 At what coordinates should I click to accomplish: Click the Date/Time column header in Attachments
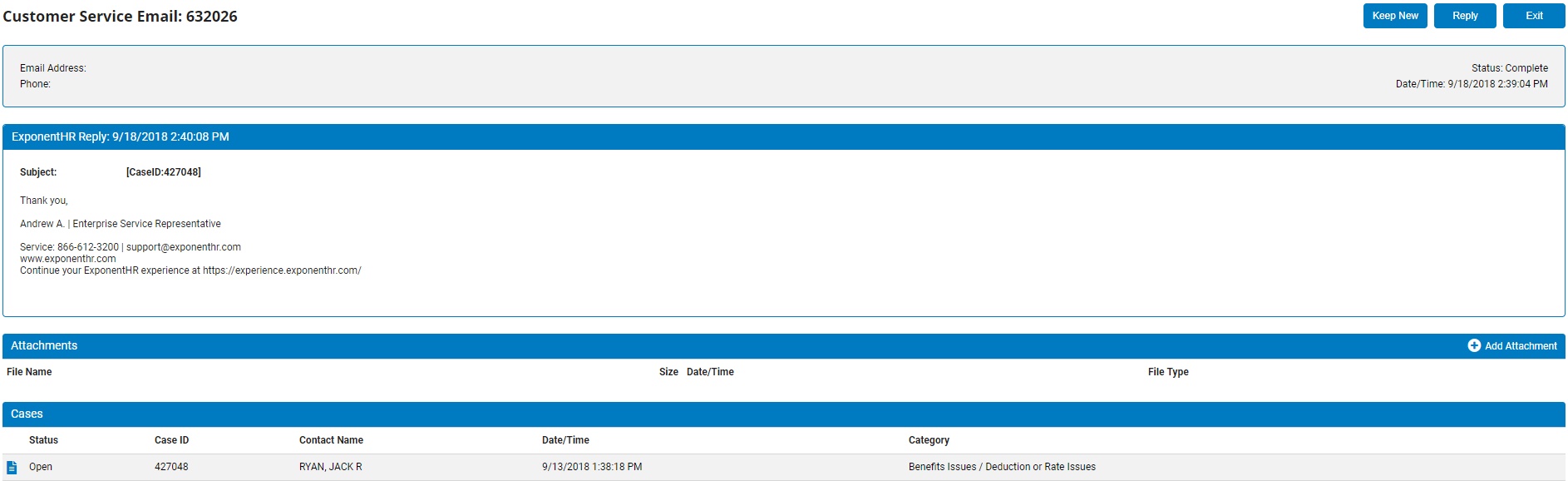click(710, 372)
